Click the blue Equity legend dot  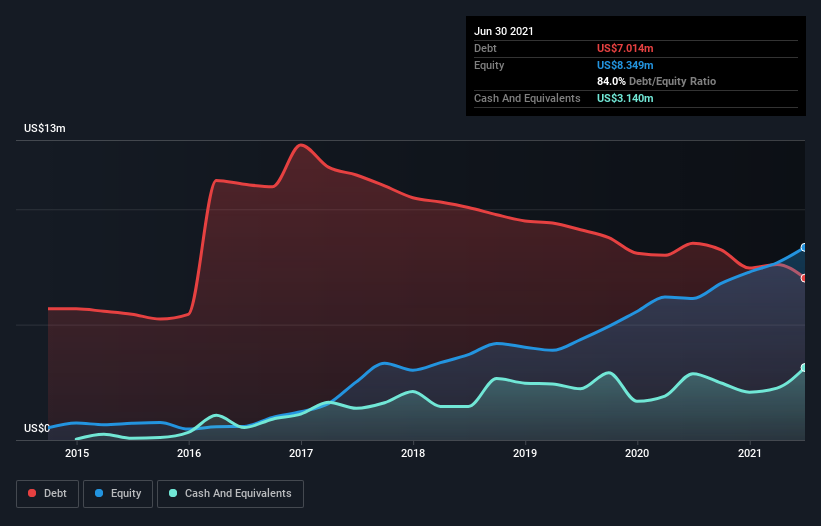[x=99, y=493]
